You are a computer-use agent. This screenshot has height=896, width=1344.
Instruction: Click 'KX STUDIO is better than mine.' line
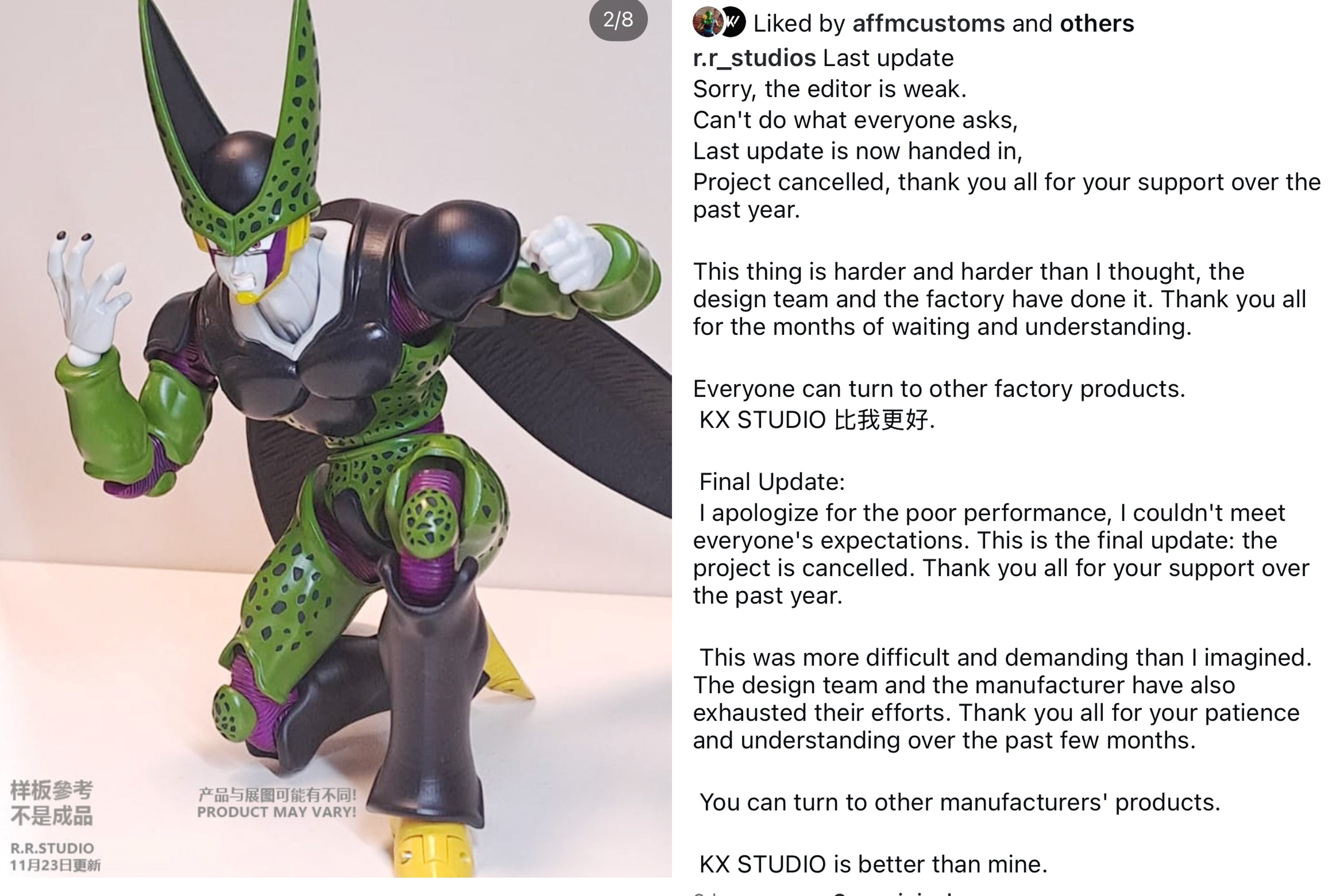tap(873, 864)
